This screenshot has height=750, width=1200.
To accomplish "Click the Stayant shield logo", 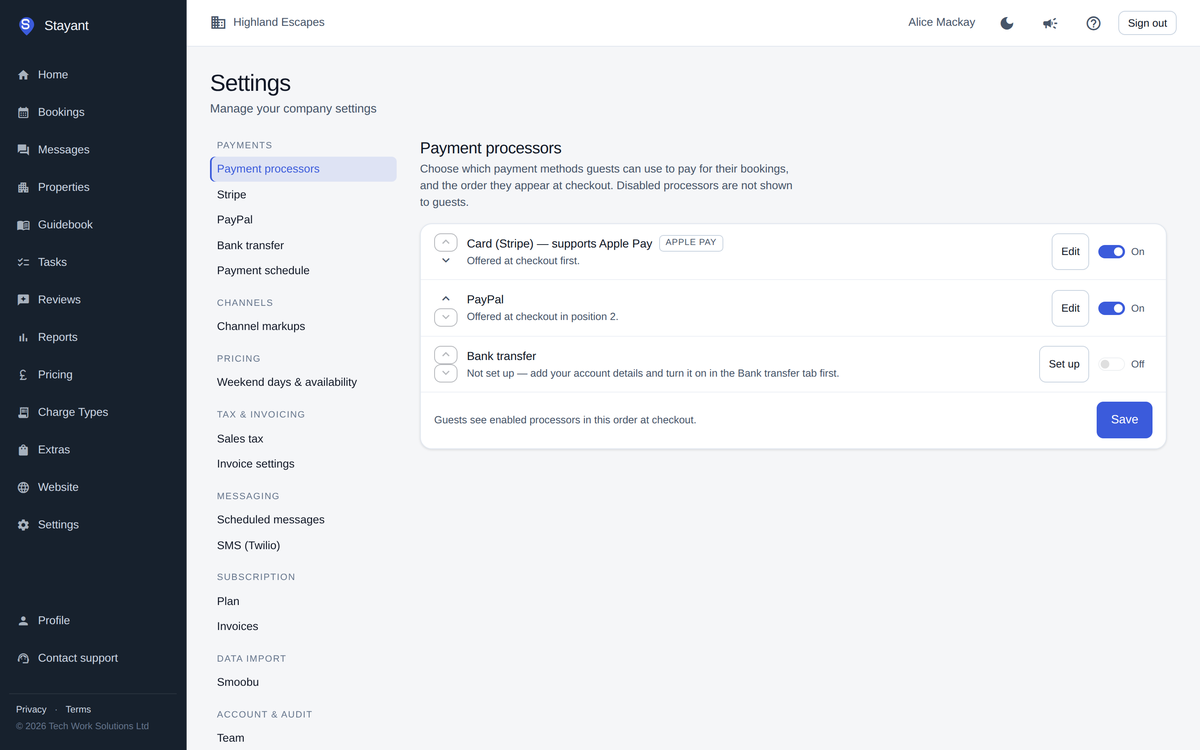I will click(x=26, y=25).
